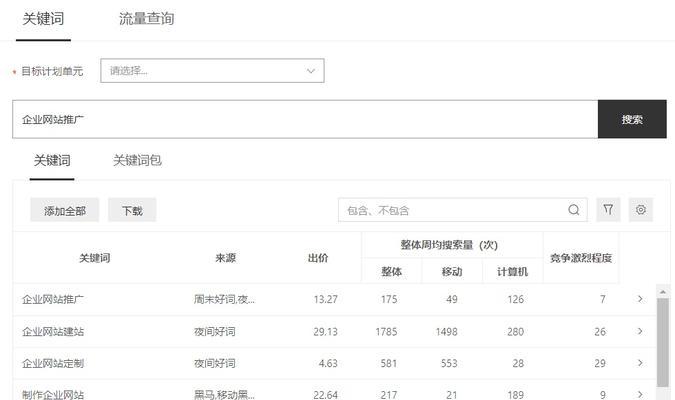Expand the 企业网站推广 row chevron
This screenshot has width=675, height=400.
point(640,299)
